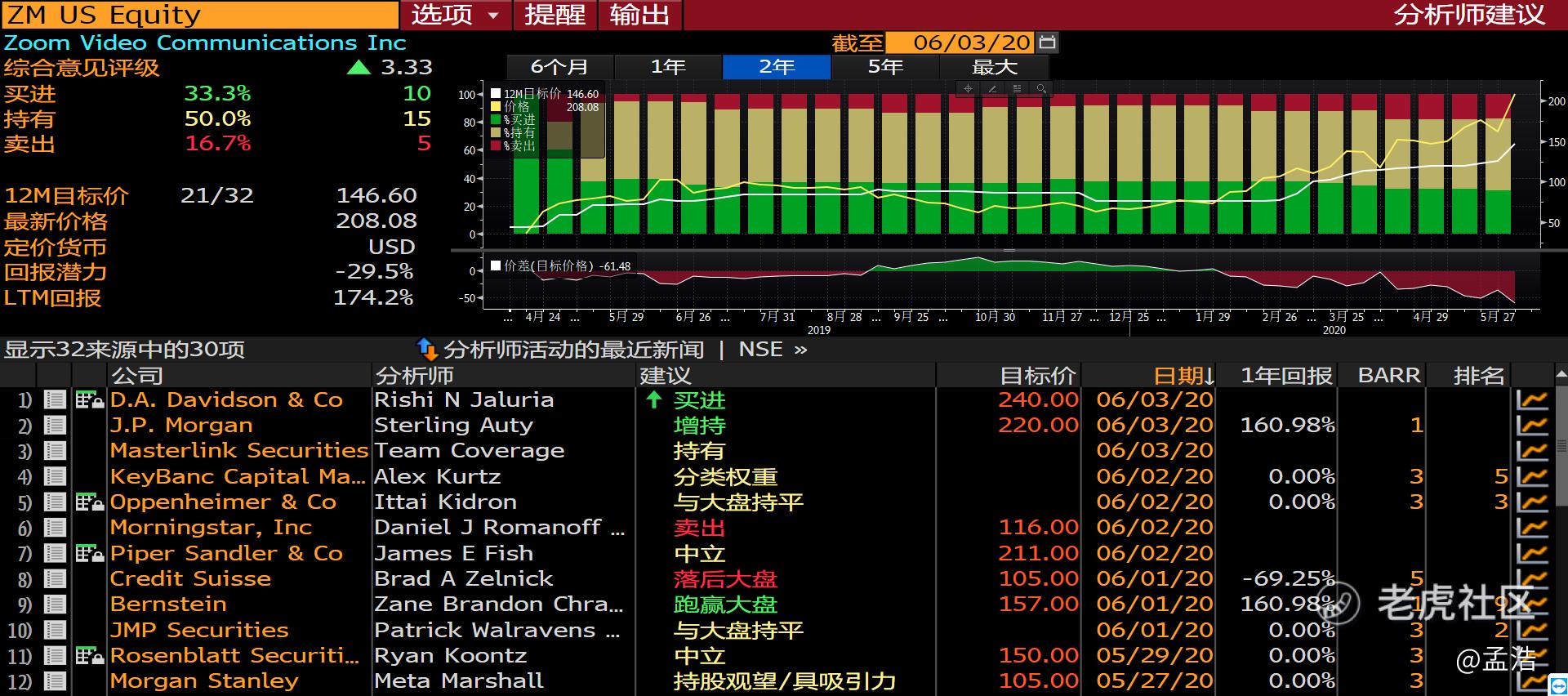
Task: Toggle the 12M target price series in legend
Action: pos(496,94)
